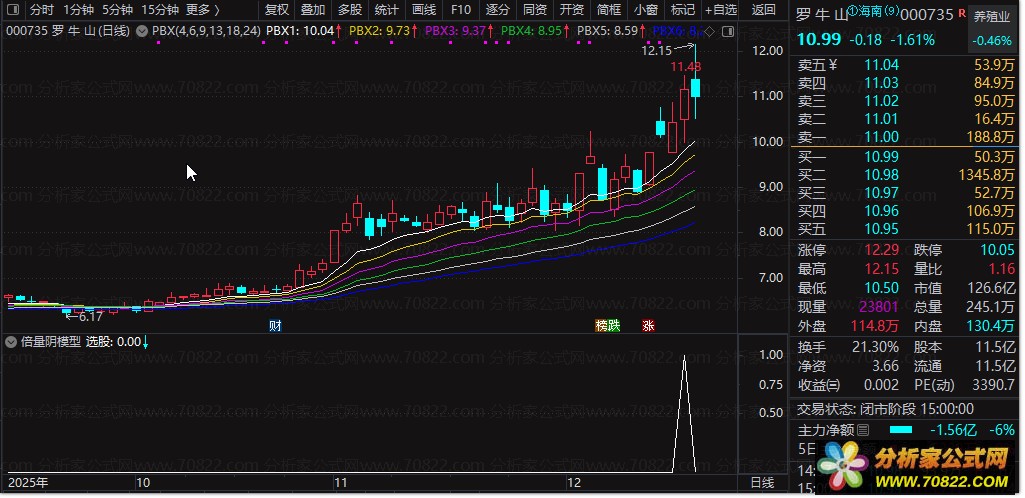Click the 涨 marker on the chart

648,325
